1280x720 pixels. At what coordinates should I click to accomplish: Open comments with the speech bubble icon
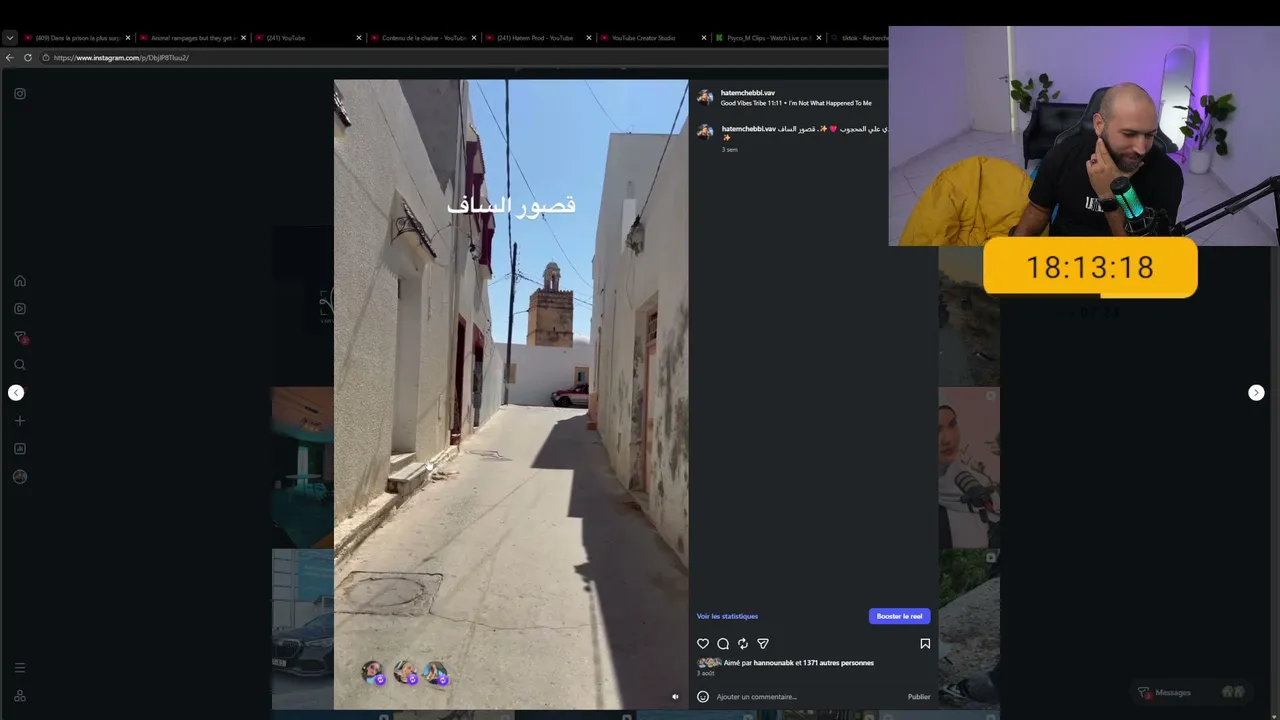(723, 644)
